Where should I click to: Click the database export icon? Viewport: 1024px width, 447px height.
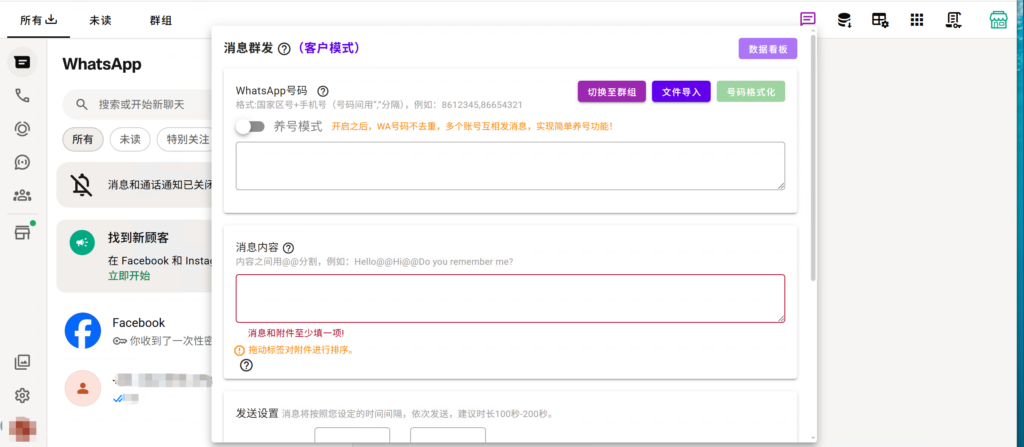click(x=844, y=20)
